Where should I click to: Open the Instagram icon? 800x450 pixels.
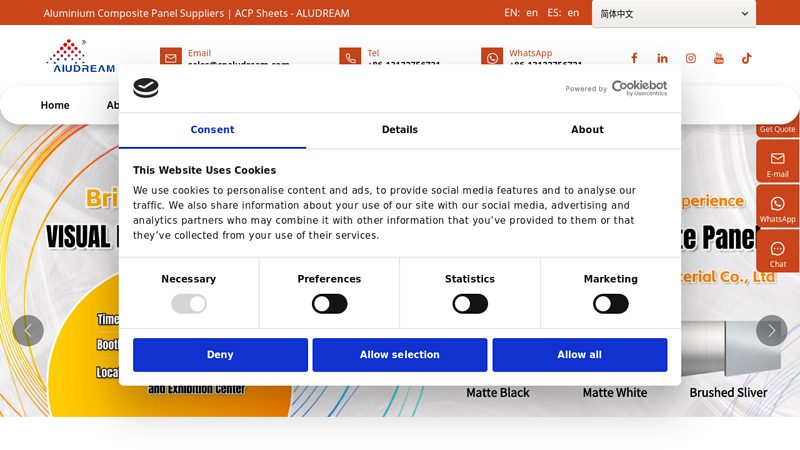tap(691, 58)
